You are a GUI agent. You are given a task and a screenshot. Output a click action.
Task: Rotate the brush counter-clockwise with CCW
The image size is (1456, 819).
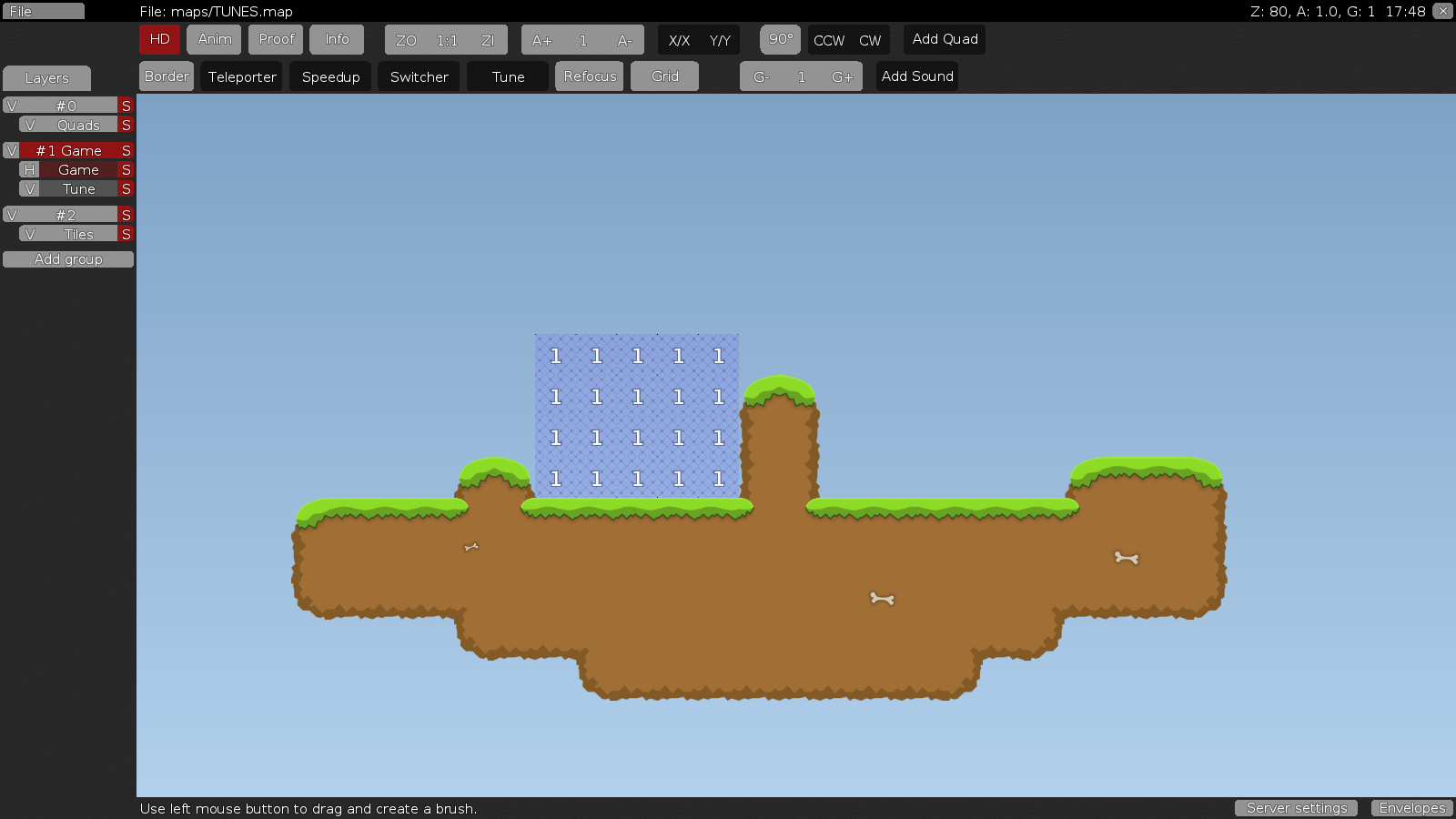[x=827, y=40]
